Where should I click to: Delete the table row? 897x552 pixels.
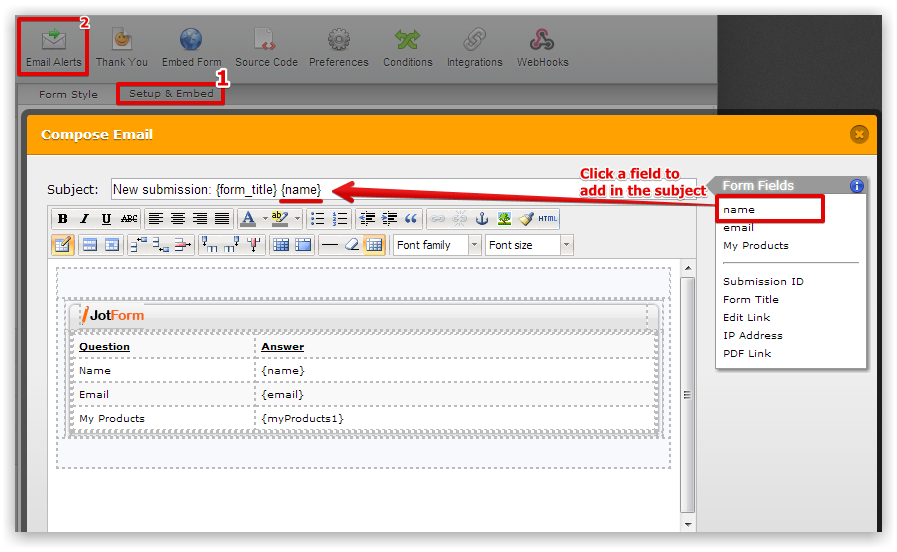(x=183, y=245)
